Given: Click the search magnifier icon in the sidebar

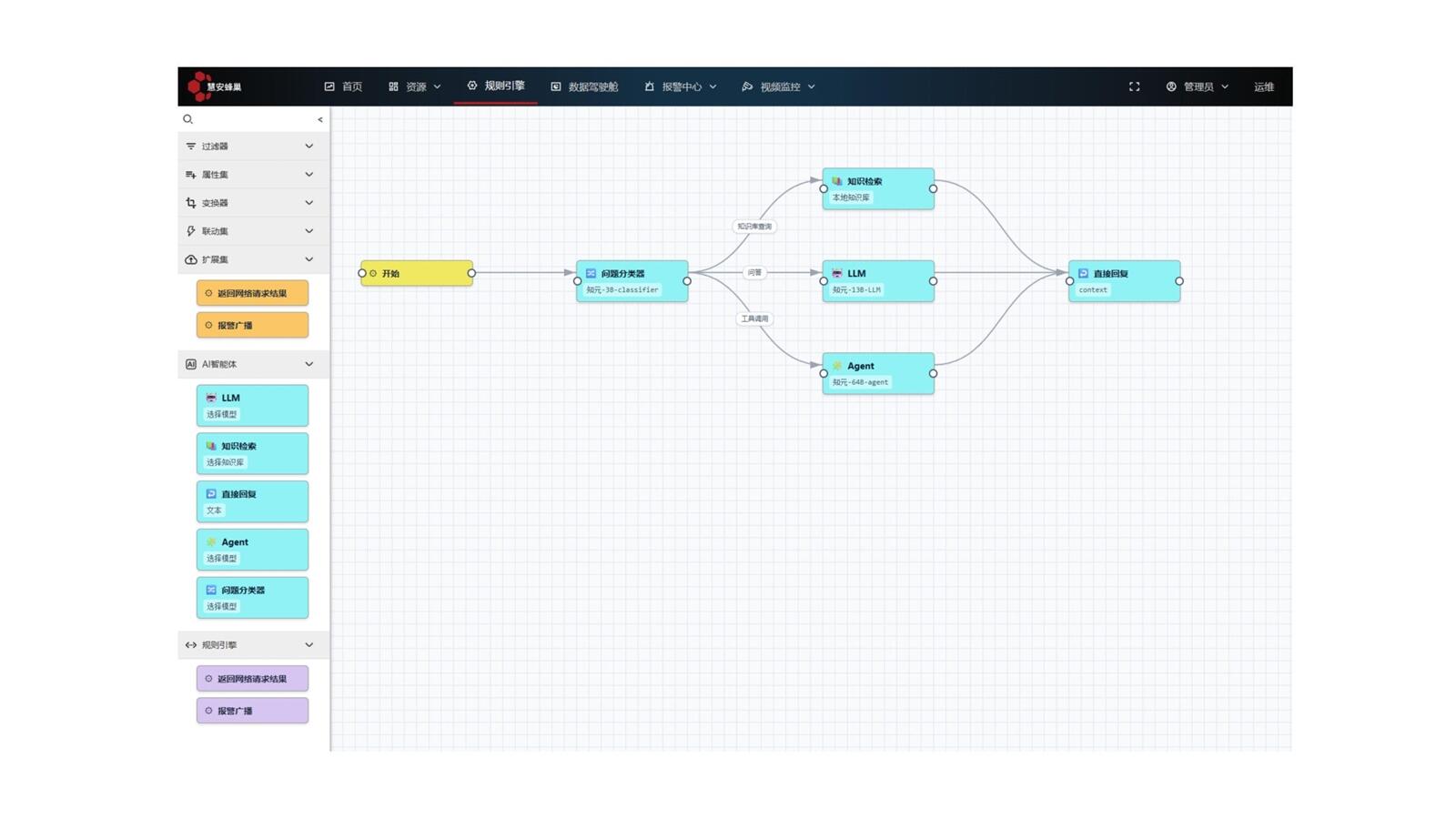Looking at the screenshot, I should 187,119.
